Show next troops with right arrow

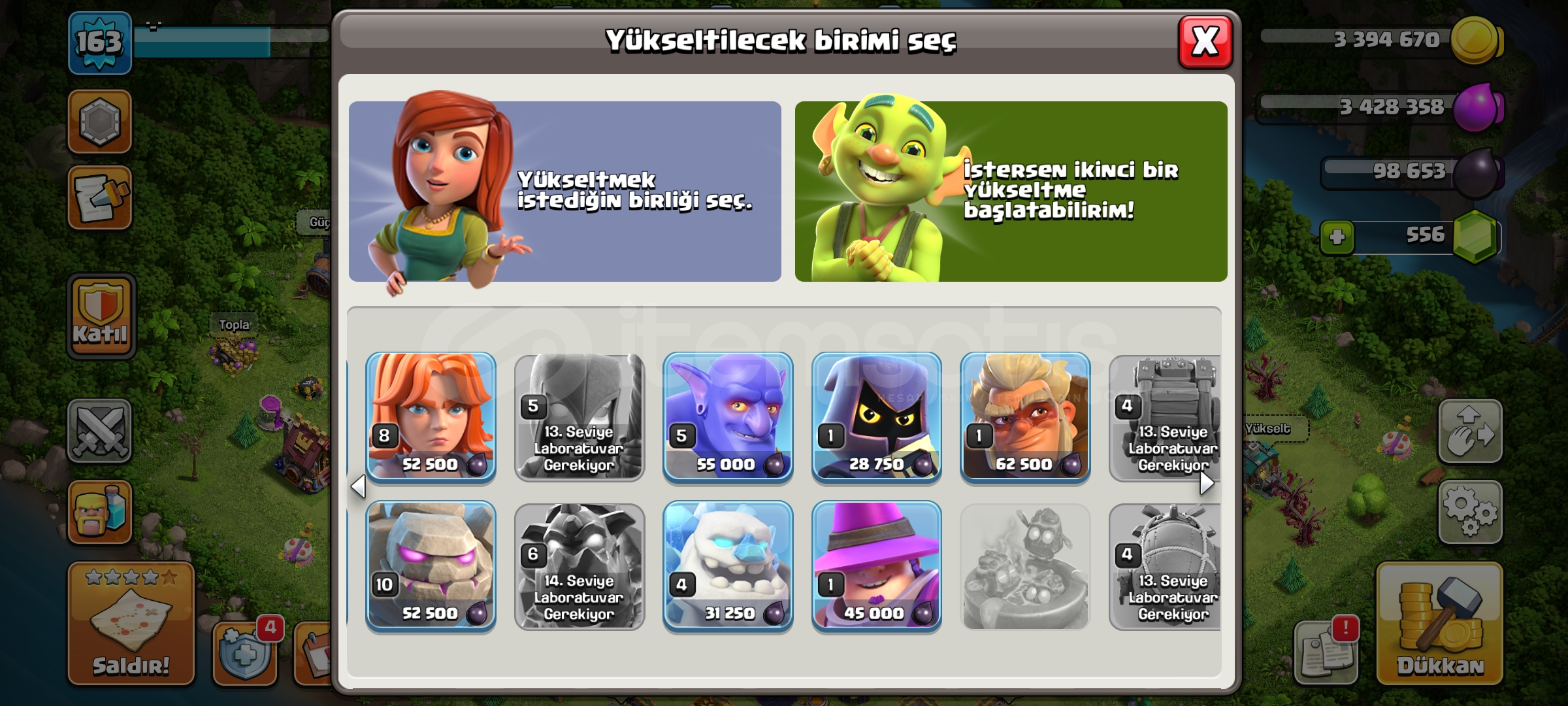click(1207, 483)
